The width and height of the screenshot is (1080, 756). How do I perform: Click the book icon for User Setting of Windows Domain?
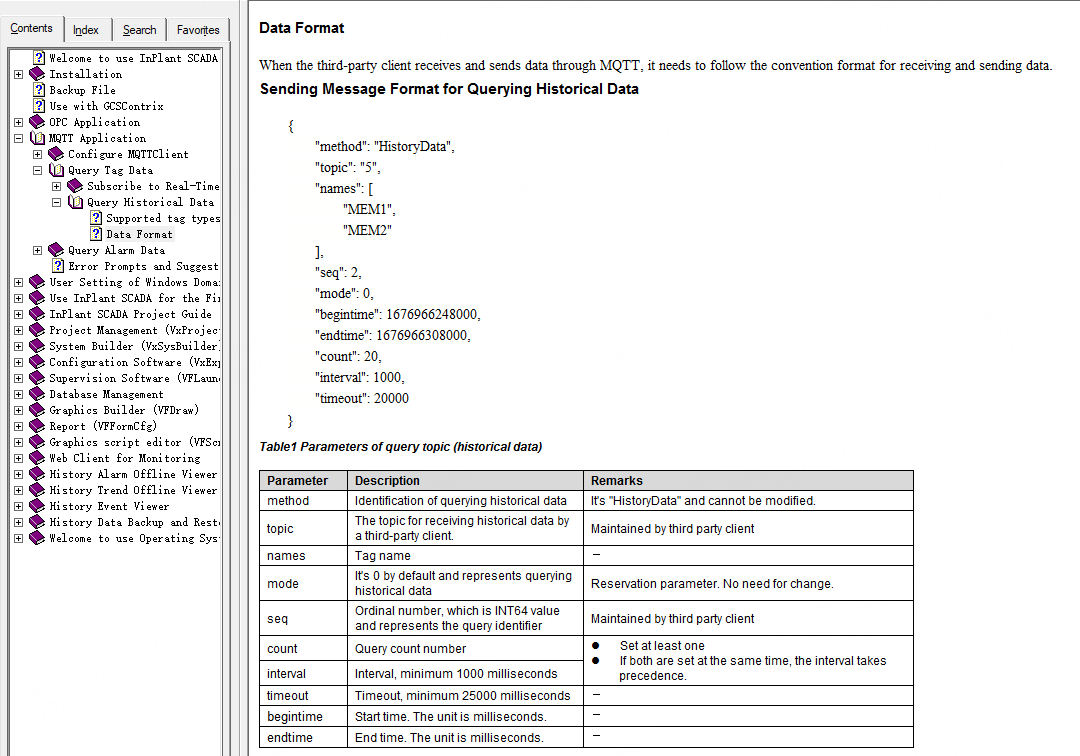(x=37, y=282)
